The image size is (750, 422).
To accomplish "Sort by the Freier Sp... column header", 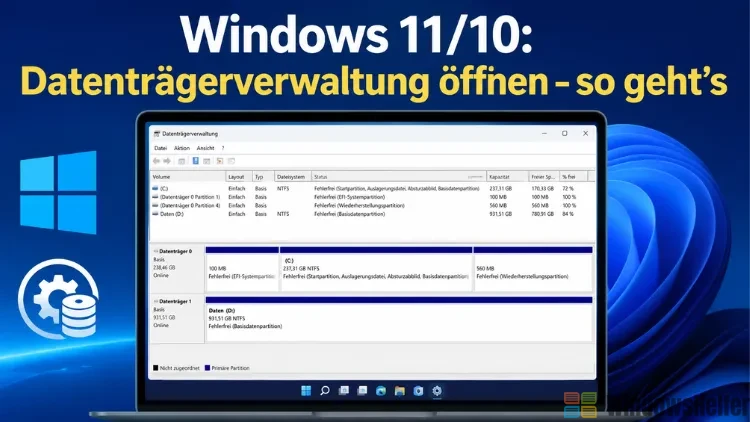I will pyautogui.click(x=544, y=177).
